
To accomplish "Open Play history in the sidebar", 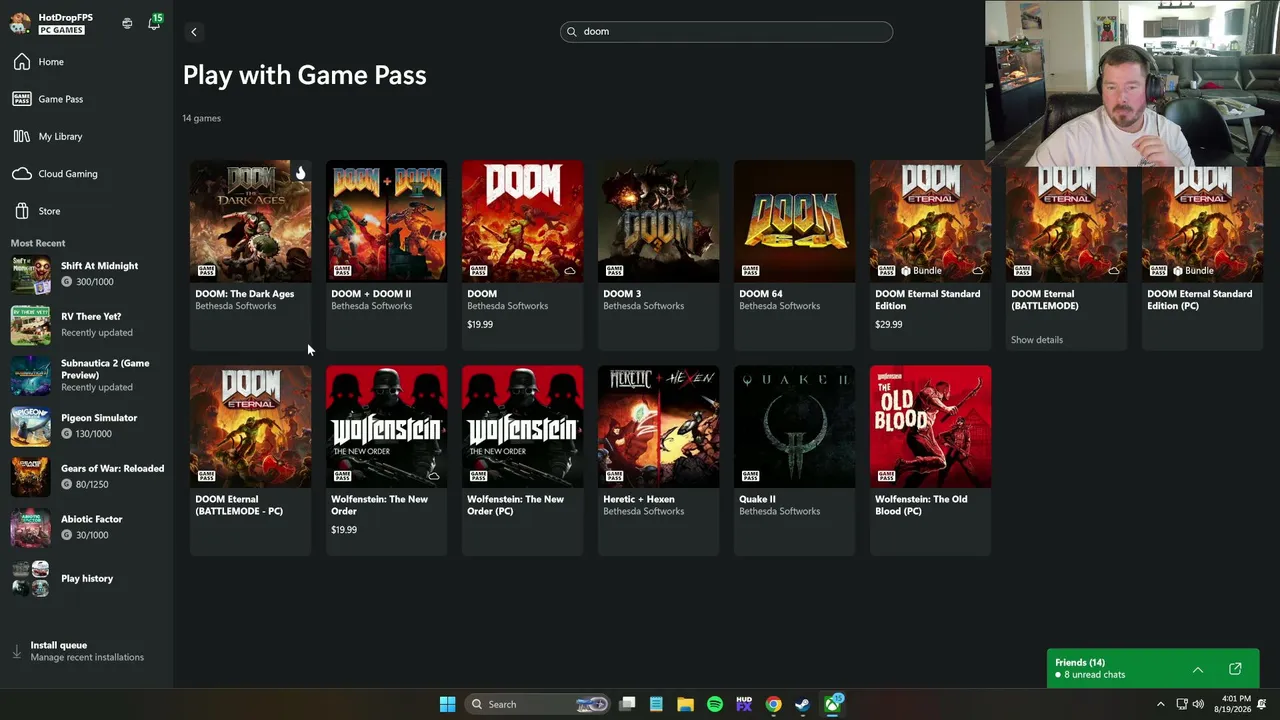I will point(86,579).
